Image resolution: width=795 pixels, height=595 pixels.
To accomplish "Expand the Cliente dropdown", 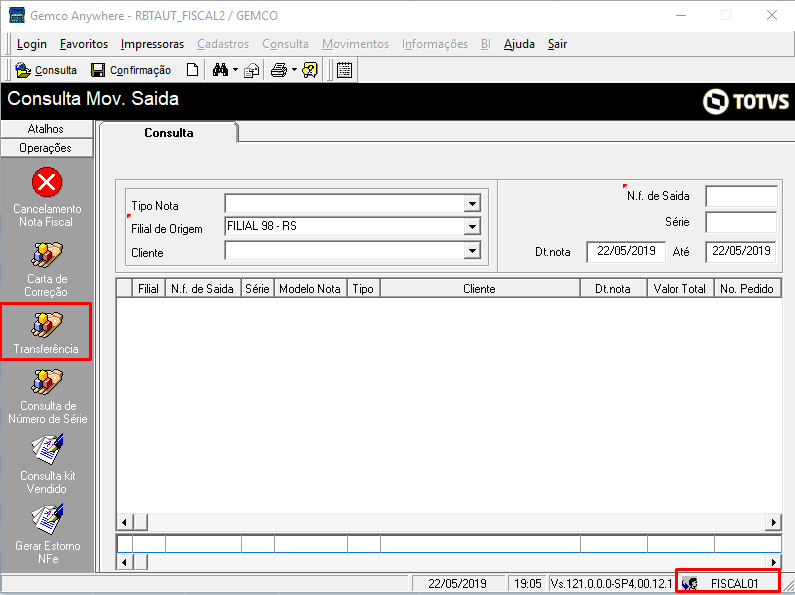I will 472,250.
